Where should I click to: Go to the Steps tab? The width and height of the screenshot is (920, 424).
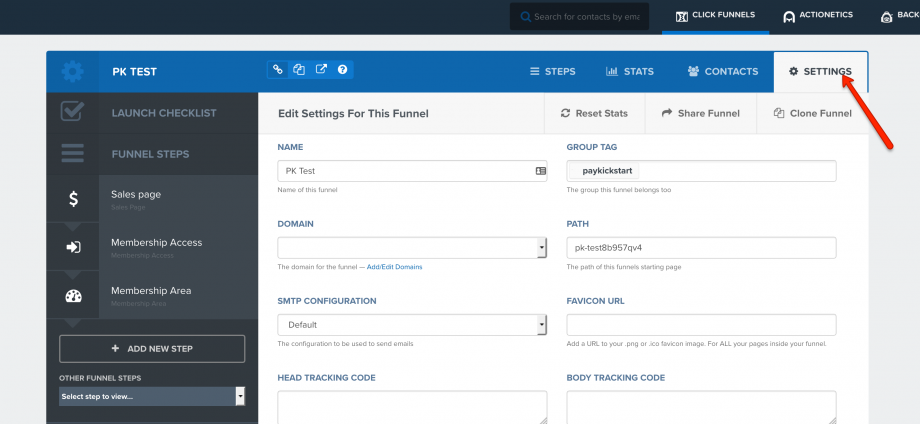click(x=552, y=72)
